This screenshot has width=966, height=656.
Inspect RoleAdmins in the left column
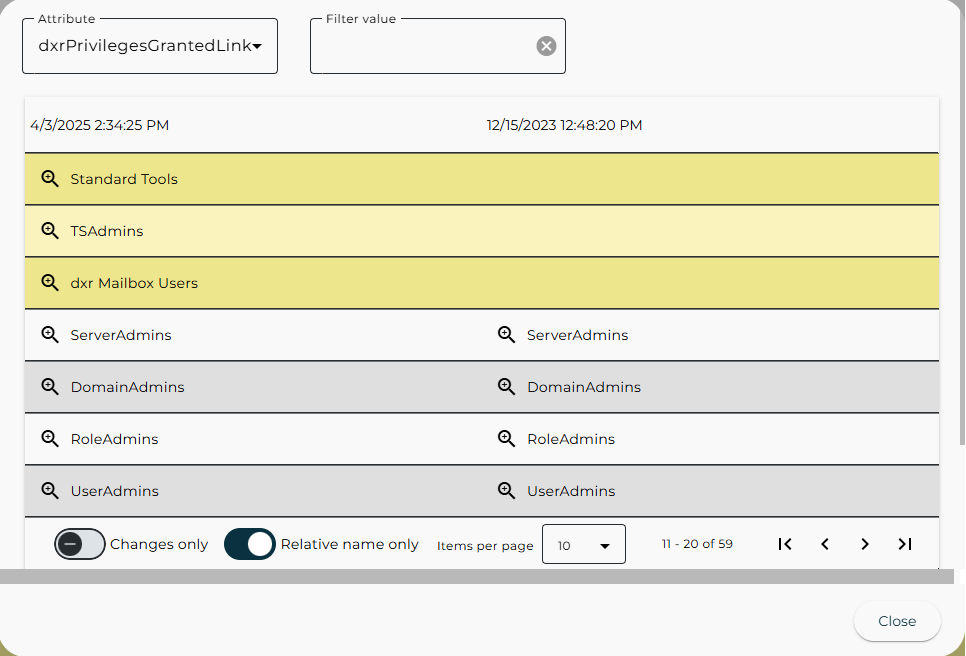coord(50,438)
